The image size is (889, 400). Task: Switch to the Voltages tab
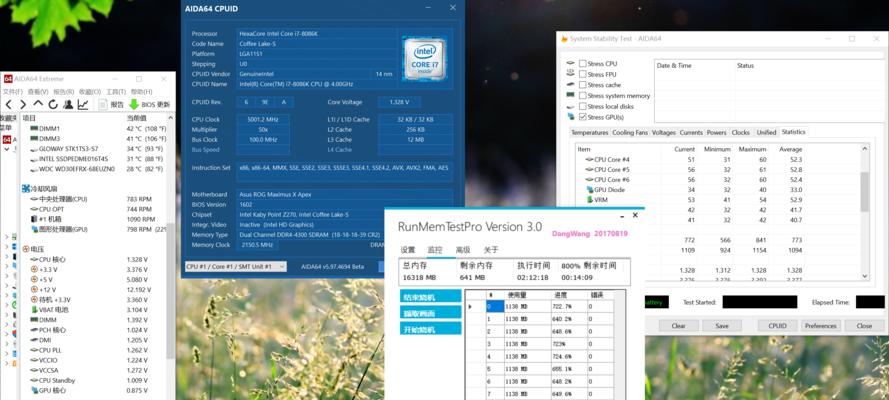(x=663, y=133)
